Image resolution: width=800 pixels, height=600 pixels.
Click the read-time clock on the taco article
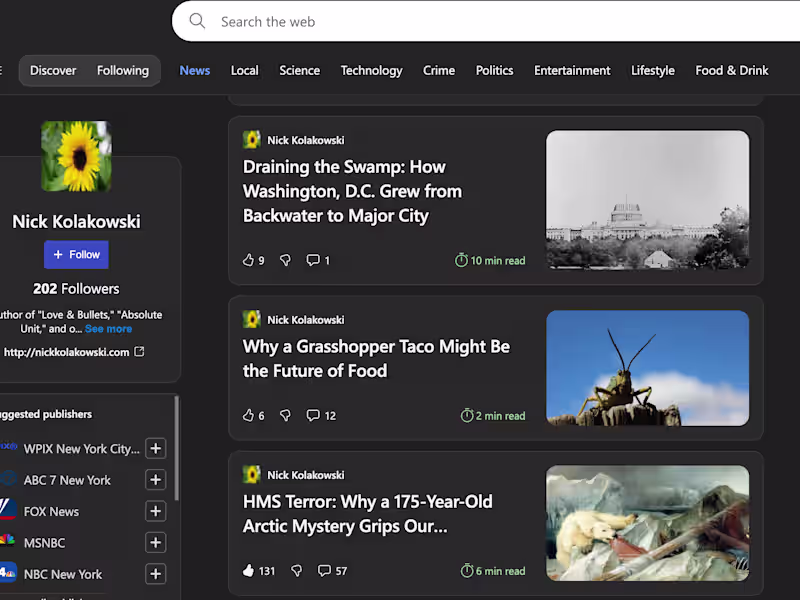click(466, 415)
